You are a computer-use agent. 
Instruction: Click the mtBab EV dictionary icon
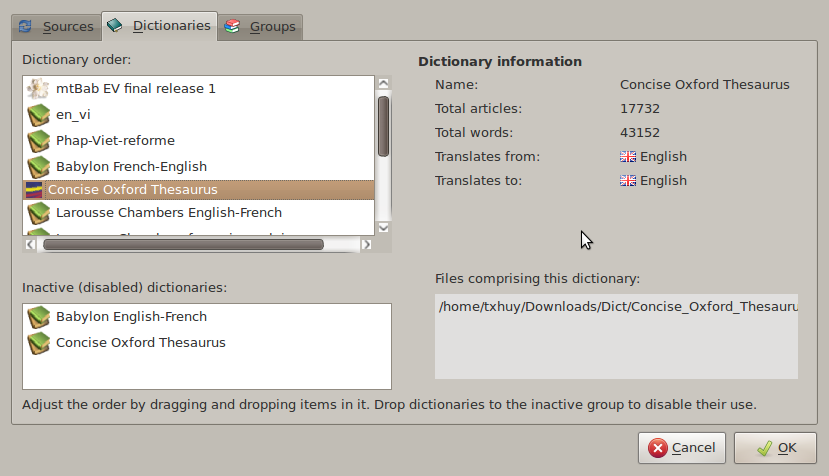38,89
